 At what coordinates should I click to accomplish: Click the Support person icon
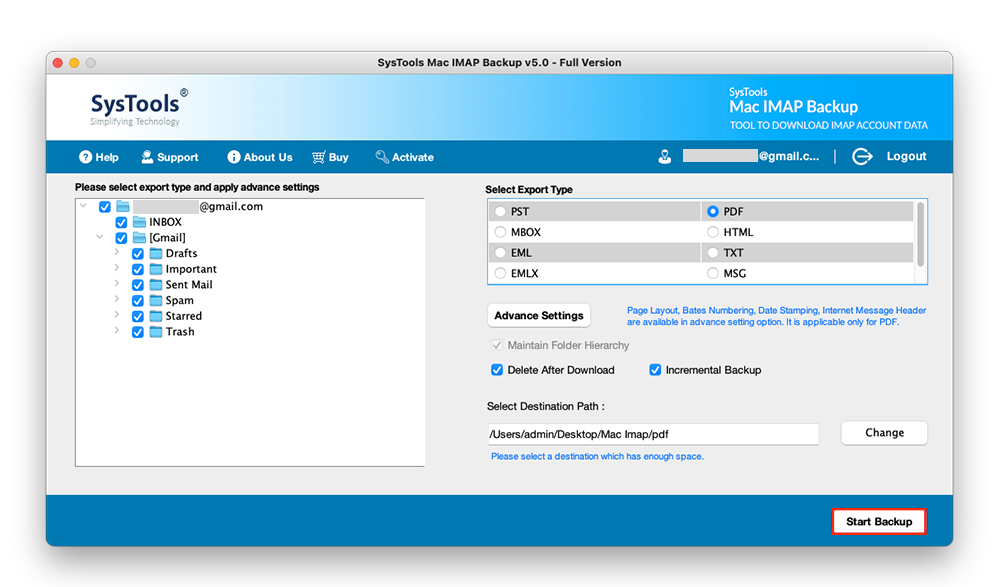pyautogui.click(x=147, y=157)
